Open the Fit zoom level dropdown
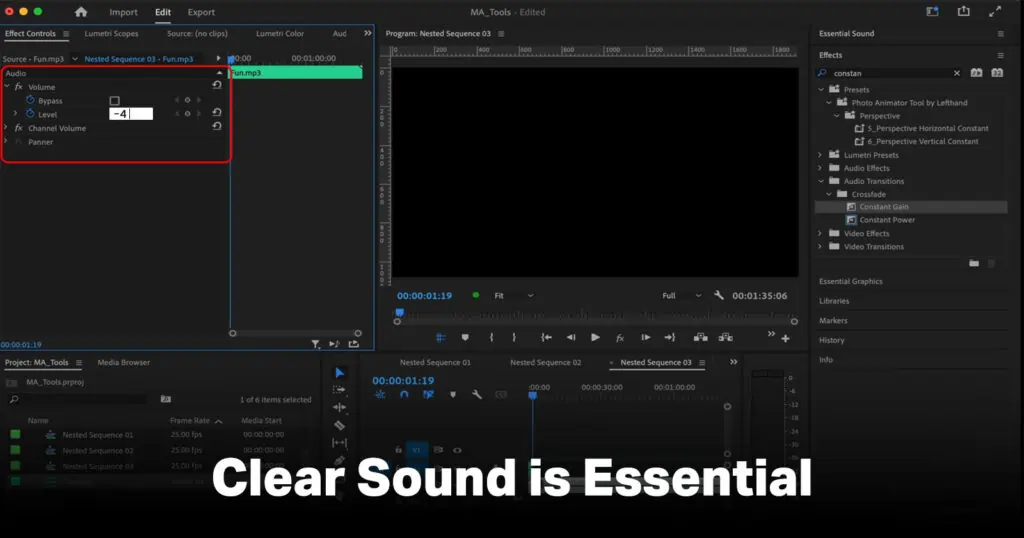 [x=514, y=296]
